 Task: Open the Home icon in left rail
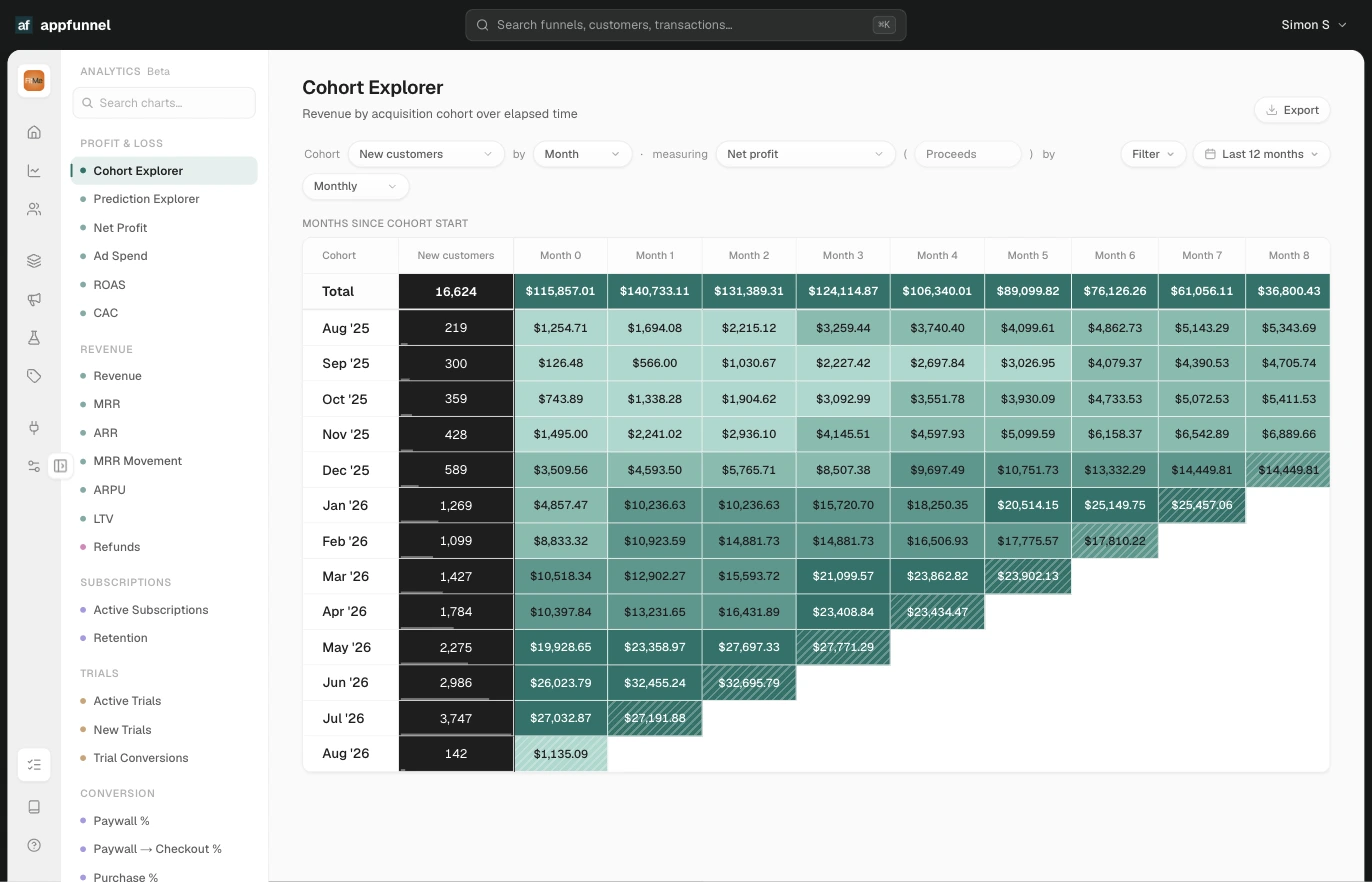(x=34, y=132)
